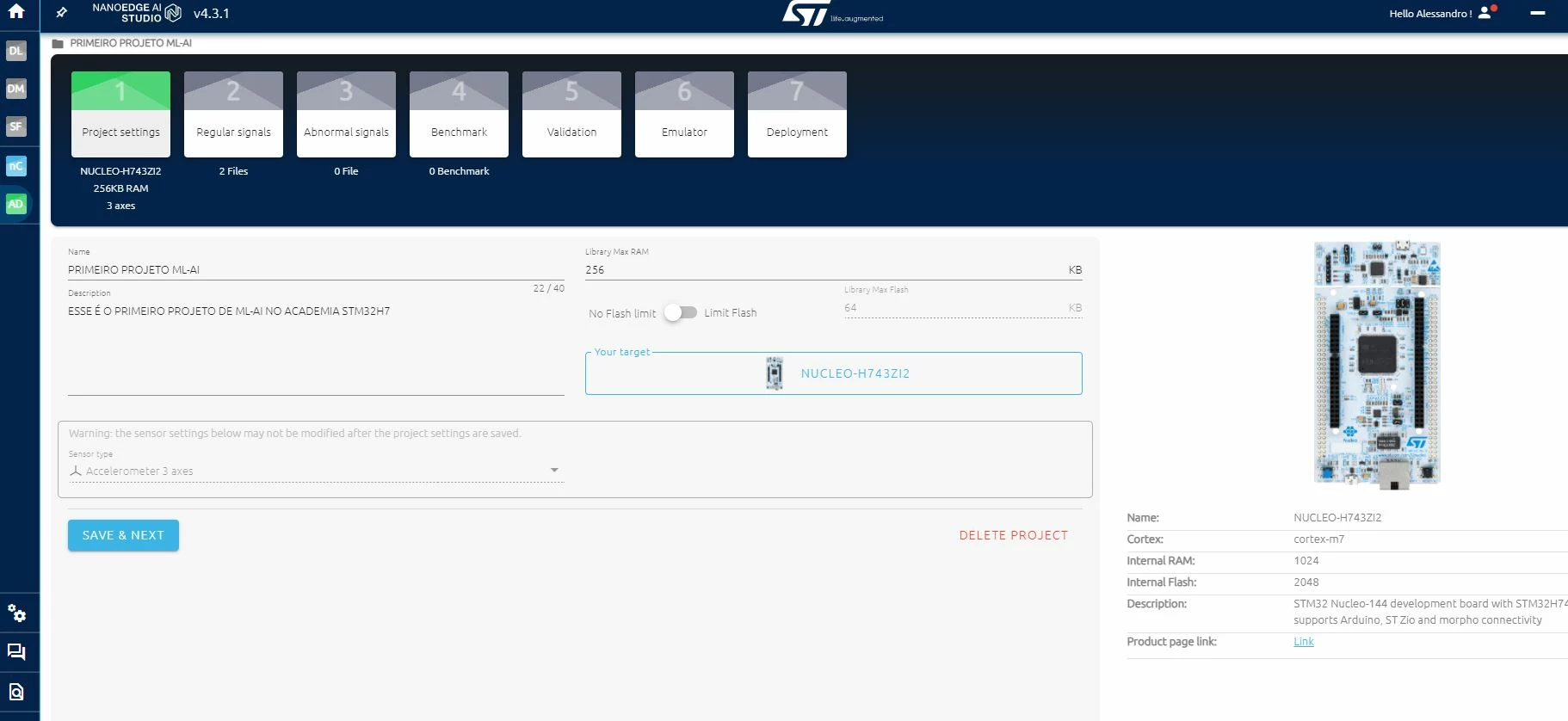
Task: Open the user account icon
Action: tap(1485, 13)
